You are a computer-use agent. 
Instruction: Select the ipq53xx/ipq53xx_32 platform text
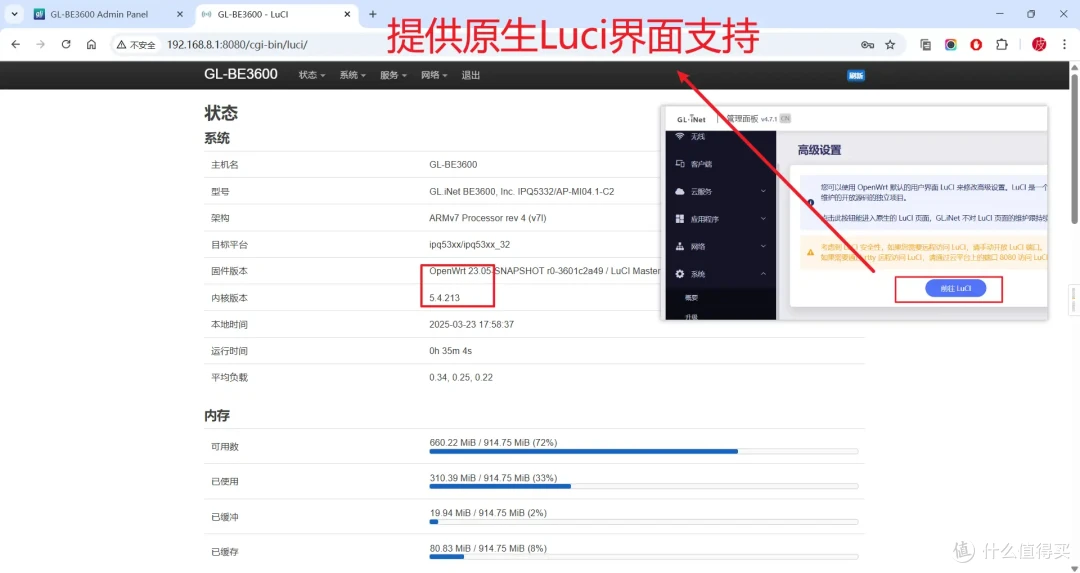(x=470, y=244)
